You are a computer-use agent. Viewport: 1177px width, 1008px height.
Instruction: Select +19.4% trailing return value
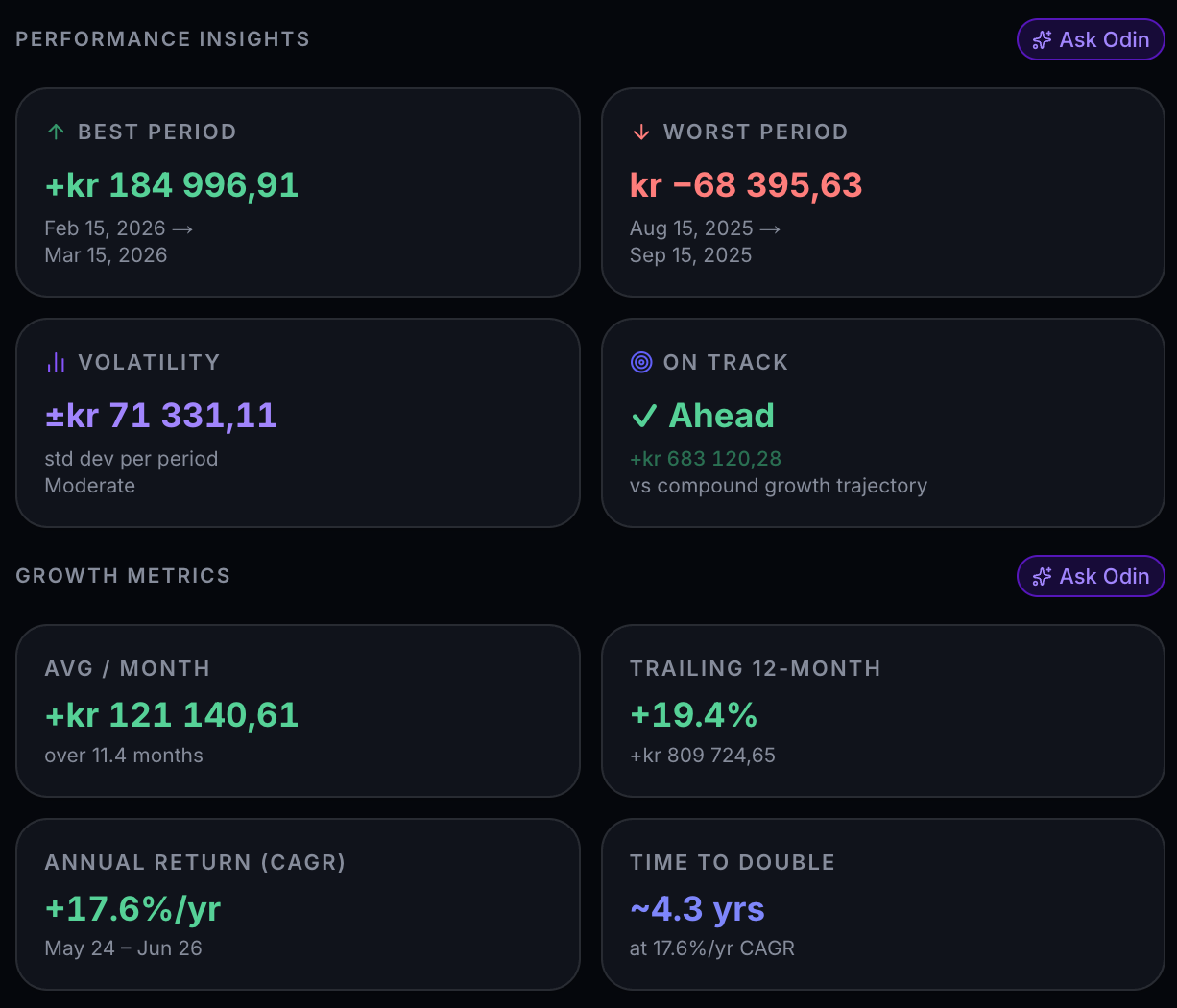coord(694,714)
